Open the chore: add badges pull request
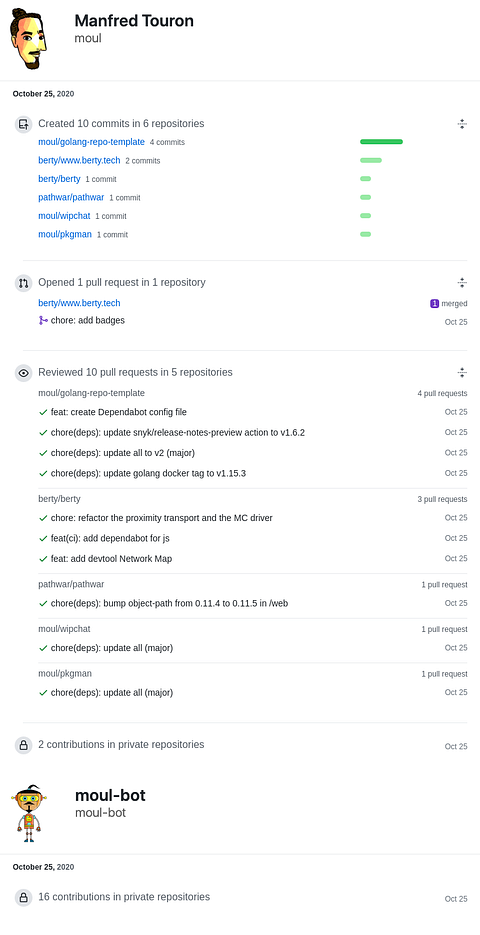This screenshot has height=935, width=480. coord(88,320)
